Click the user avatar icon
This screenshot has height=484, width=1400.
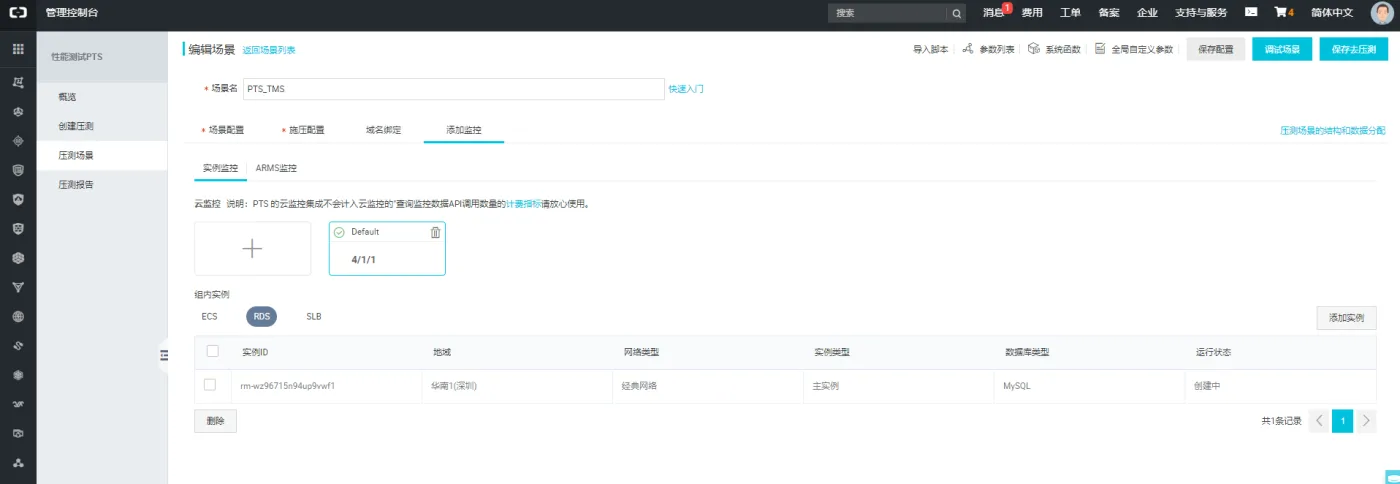click(x=1381, y=13)
